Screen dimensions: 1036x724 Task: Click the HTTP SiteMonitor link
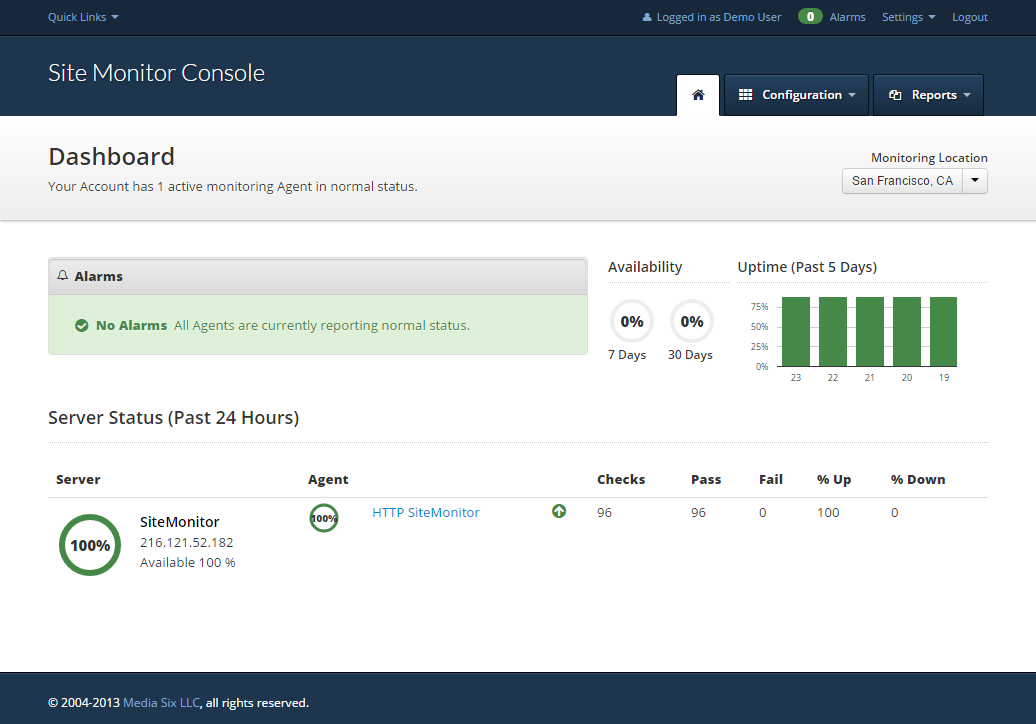pyautogui.click(x=426, y=512)
